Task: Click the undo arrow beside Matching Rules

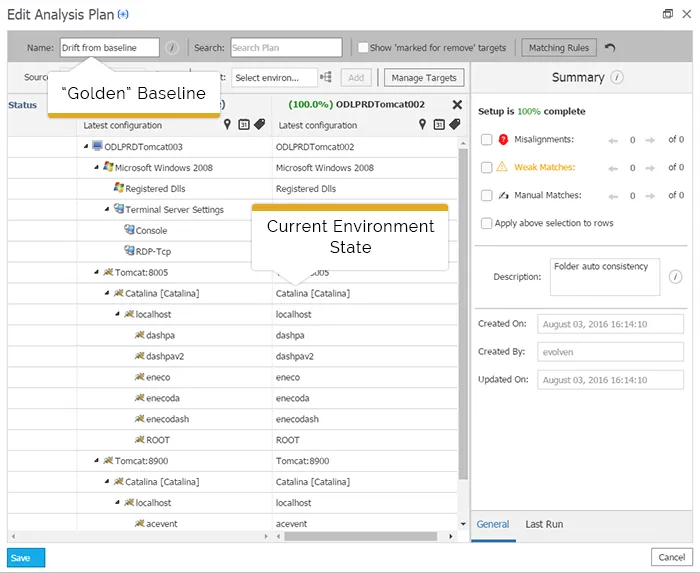Action: tap(611, 48)
